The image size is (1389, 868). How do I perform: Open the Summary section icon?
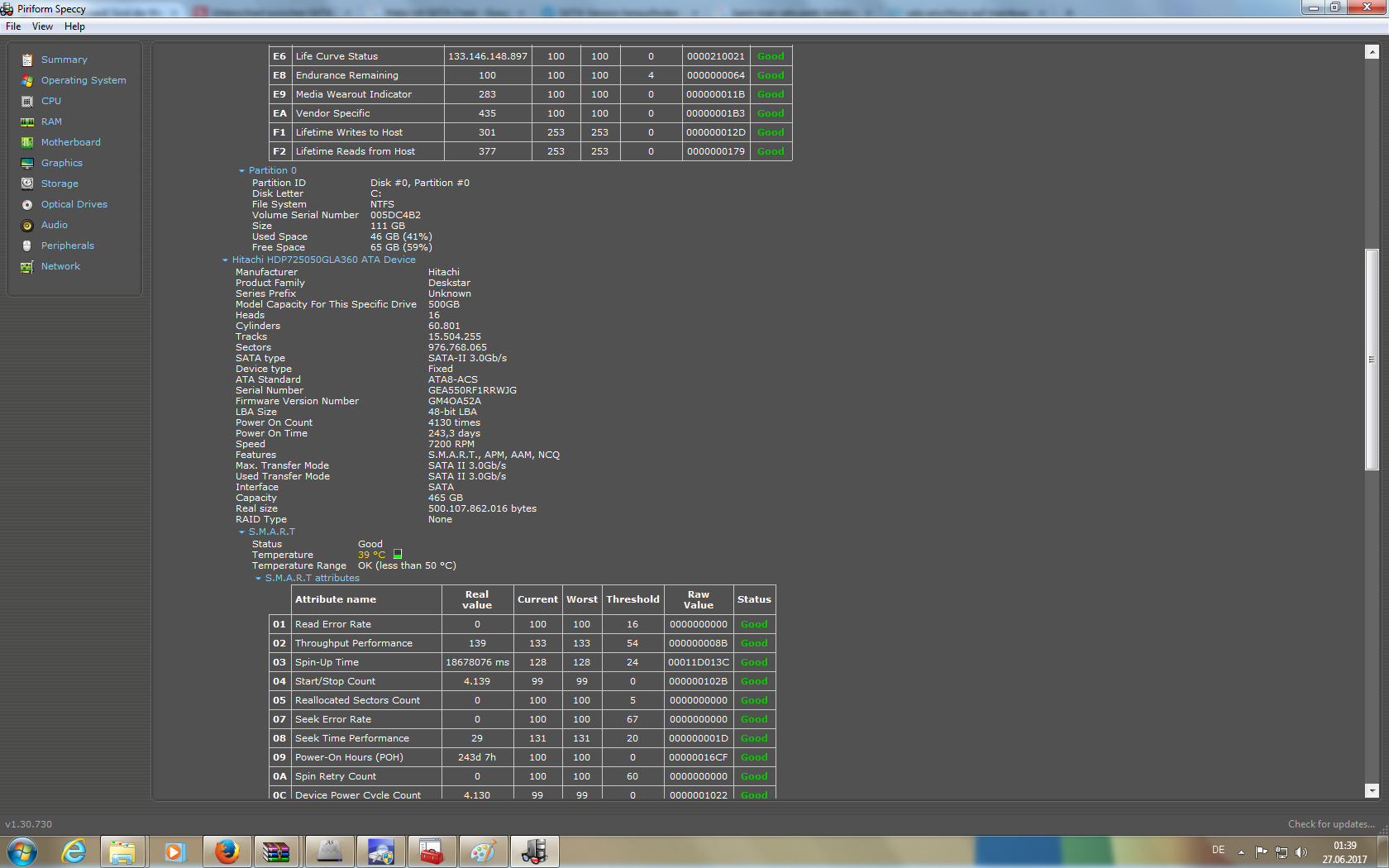27,60
